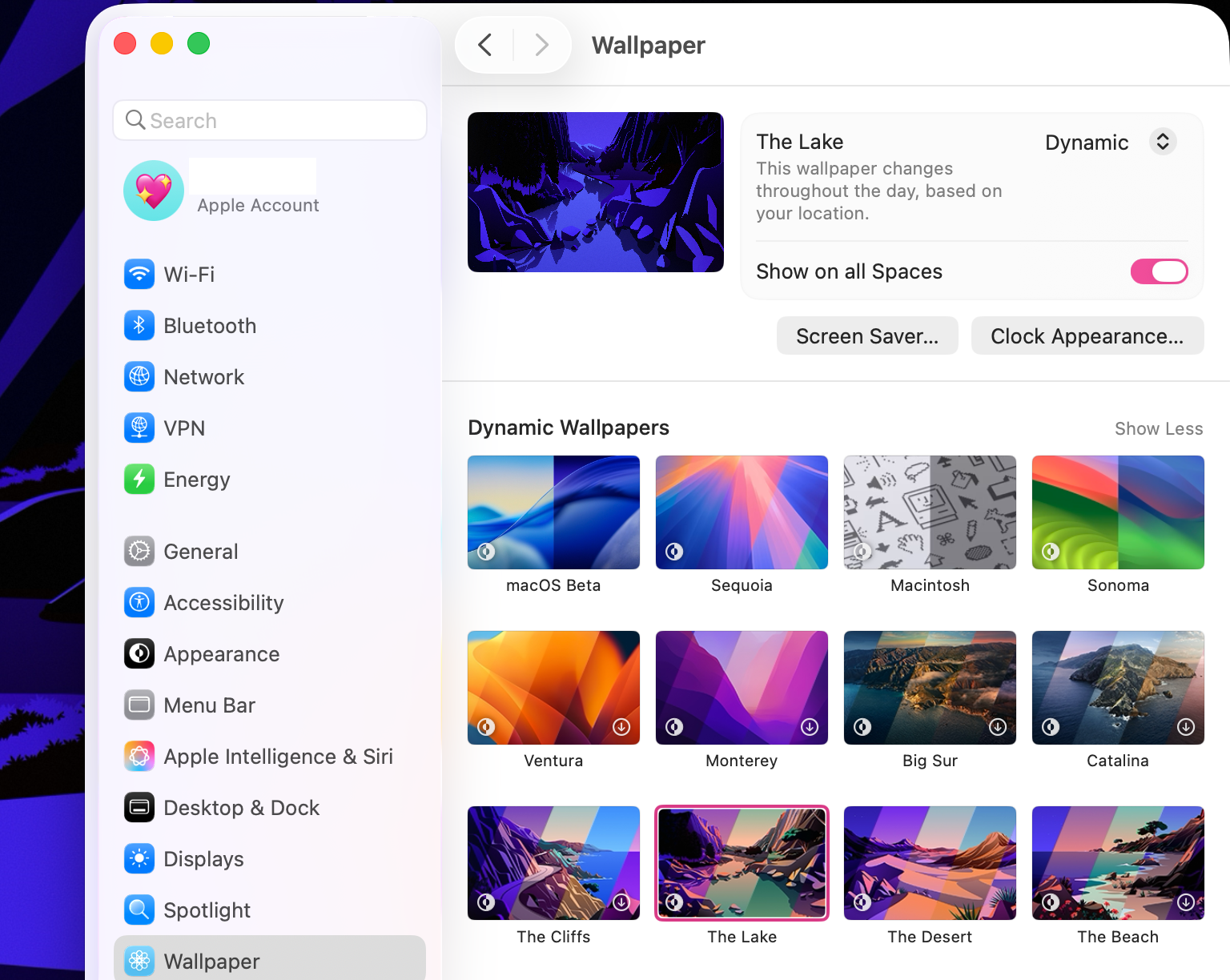1230x980 pixels.
Task: Pick the Macintosh wallpaper thumbnail
Action: 930,512
